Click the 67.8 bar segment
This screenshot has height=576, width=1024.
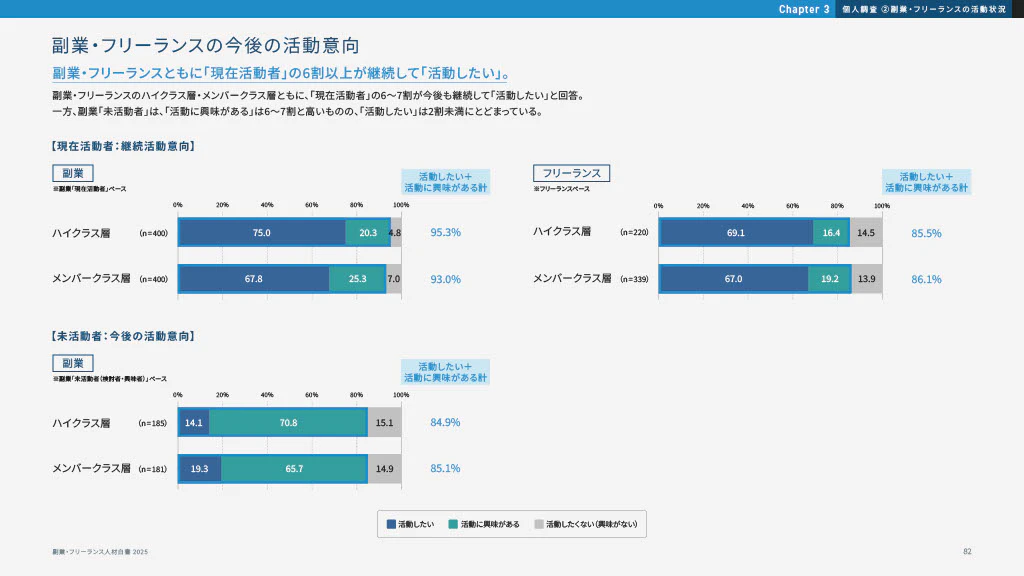click(x=253, y=279)
